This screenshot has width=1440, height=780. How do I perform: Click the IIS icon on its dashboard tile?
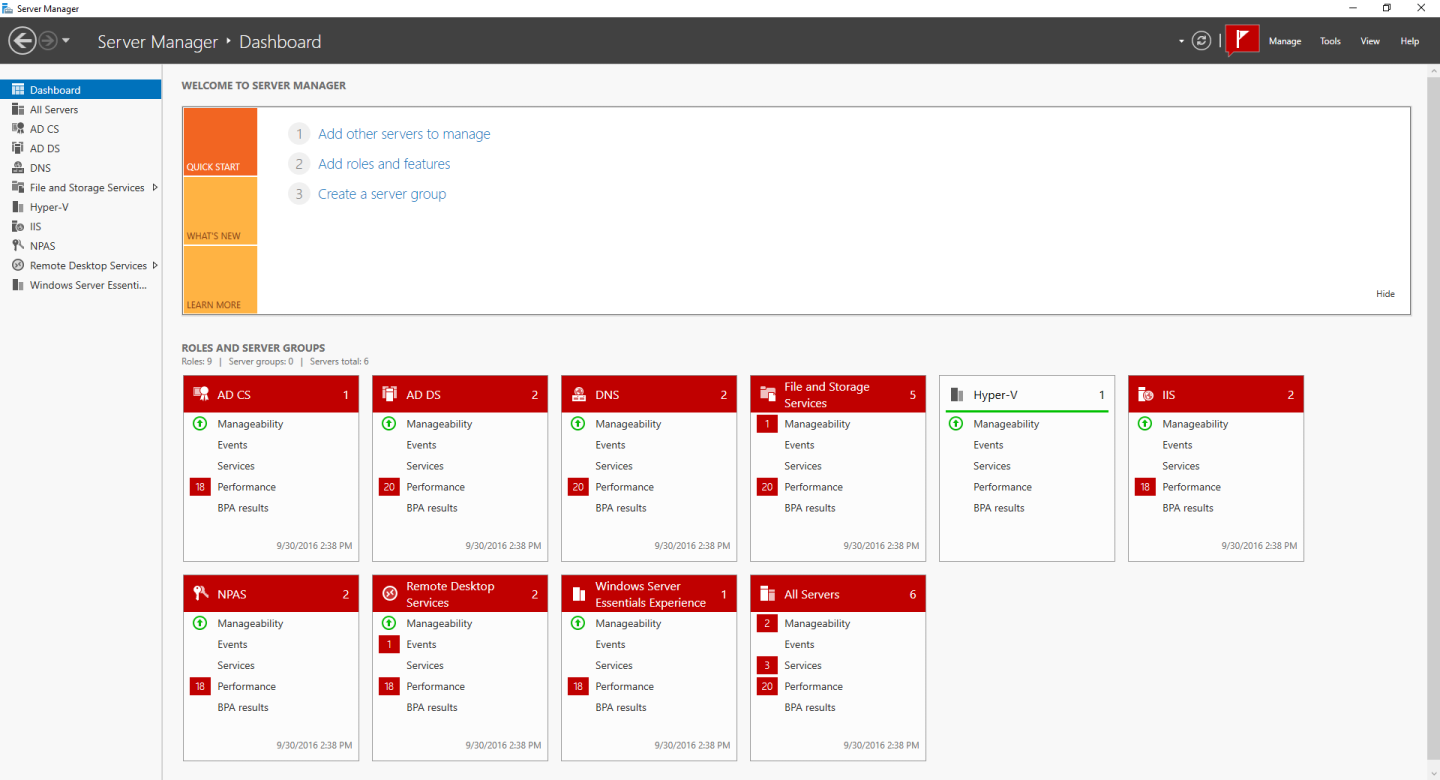(x=1147, y=393)
